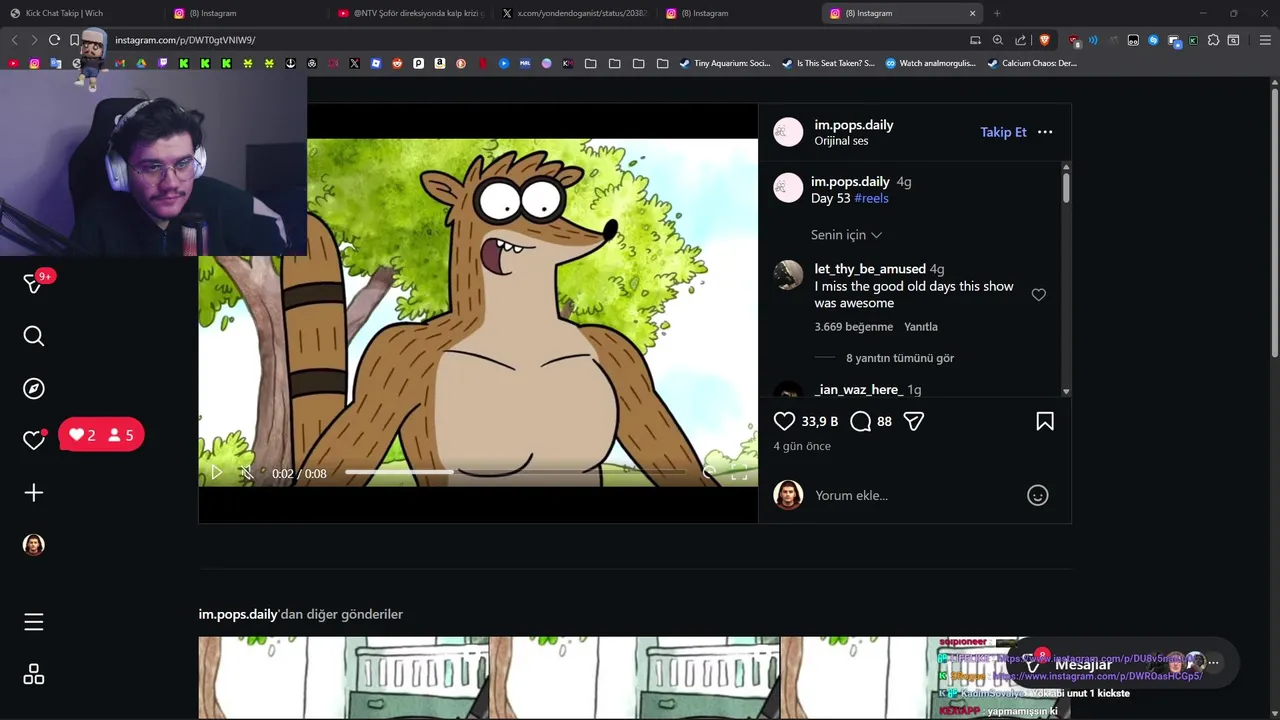Screen dimensions: 1280x720
Task: Share the post with the paper plane icon
Action: tap(913, 421)
